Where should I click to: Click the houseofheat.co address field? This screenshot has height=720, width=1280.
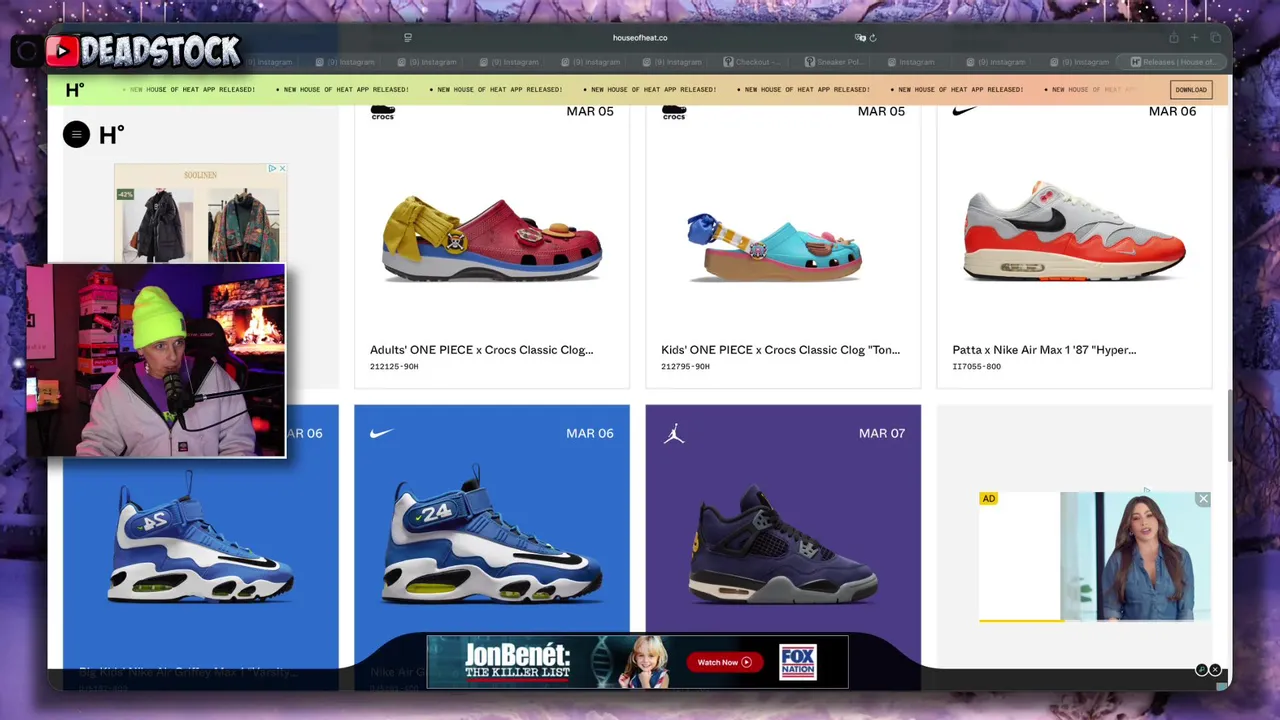(640, 38)
